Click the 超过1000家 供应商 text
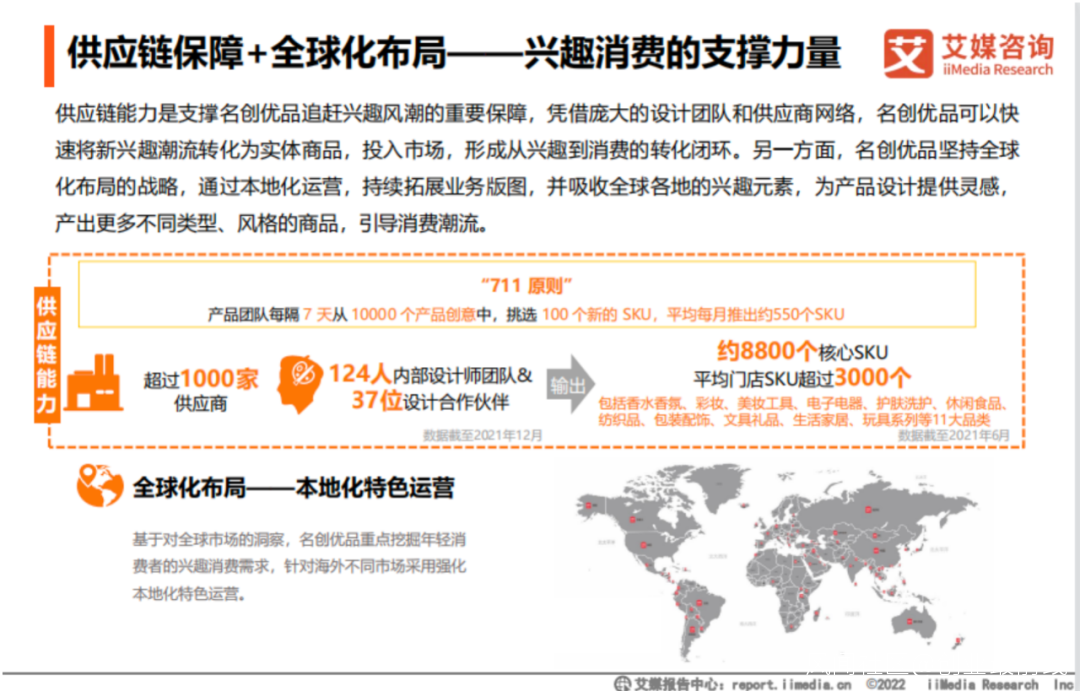1080x691 pixels. point(200,390)
